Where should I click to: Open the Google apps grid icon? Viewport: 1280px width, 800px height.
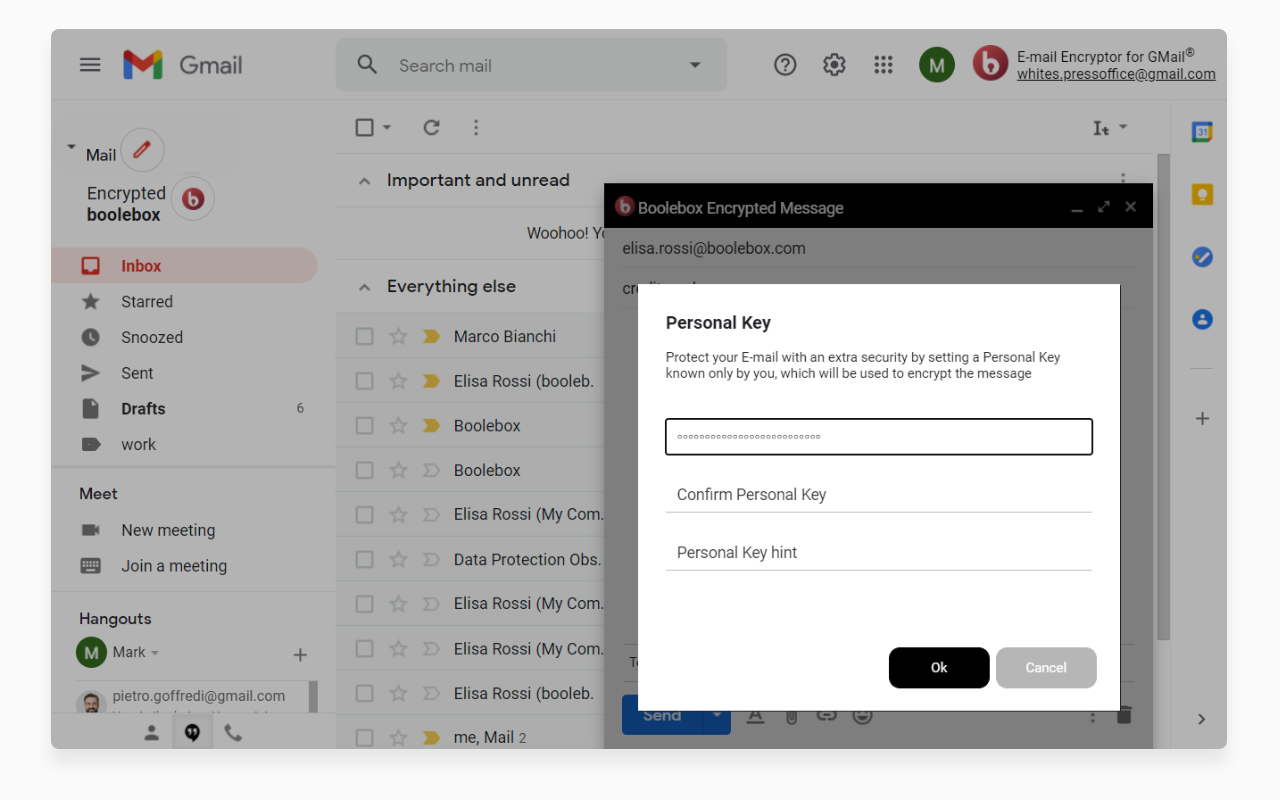pyautogui.click(x=883, y=65)
